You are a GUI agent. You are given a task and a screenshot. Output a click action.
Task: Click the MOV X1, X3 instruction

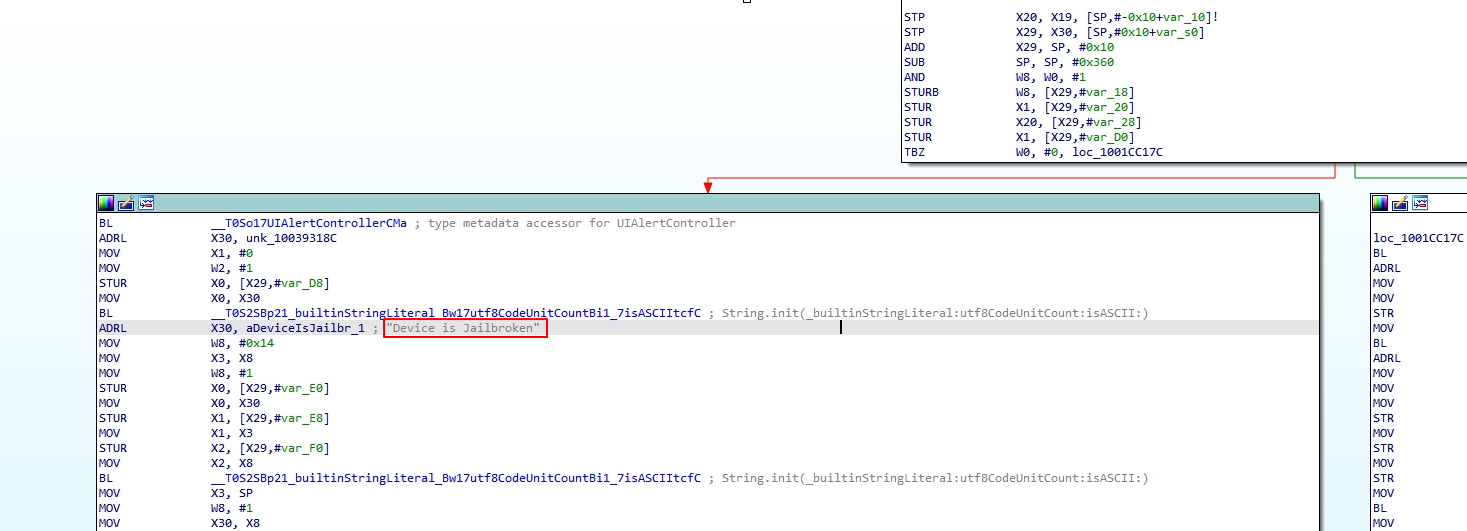click(175, 433)
